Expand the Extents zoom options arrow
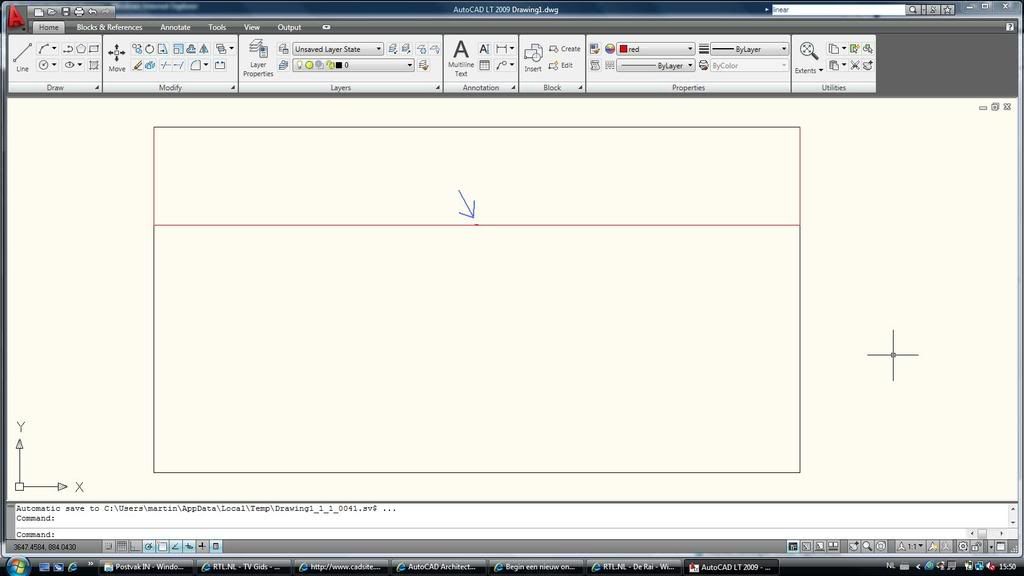The width and height of the screenshot is (1024, 576). tap(821, 71)
